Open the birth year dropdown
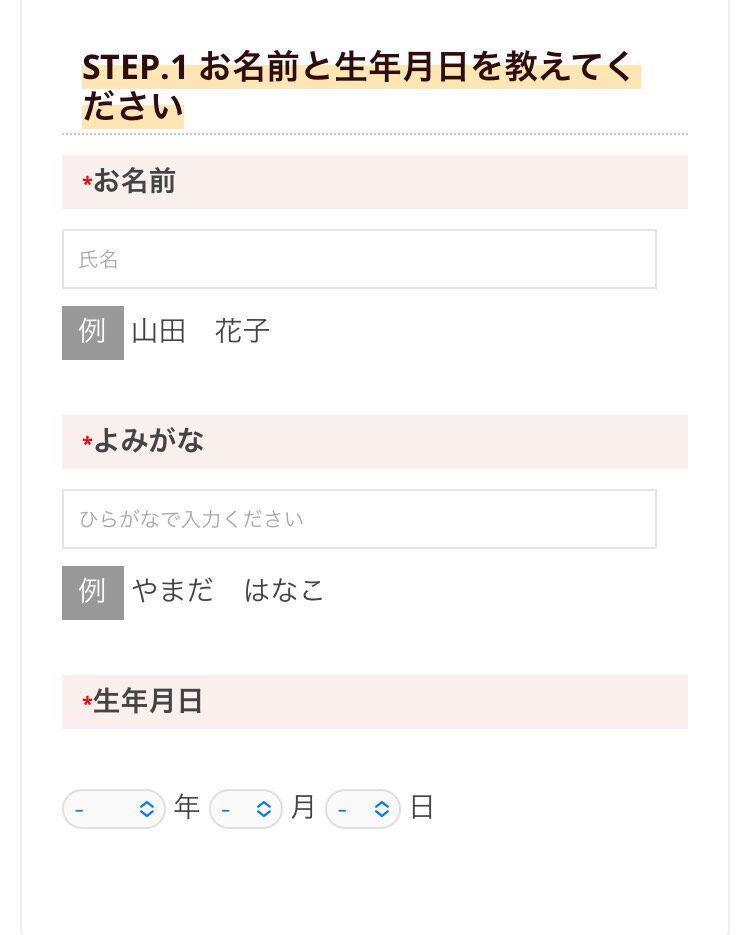This screenshot has width=750, height=935. (112, 809)
